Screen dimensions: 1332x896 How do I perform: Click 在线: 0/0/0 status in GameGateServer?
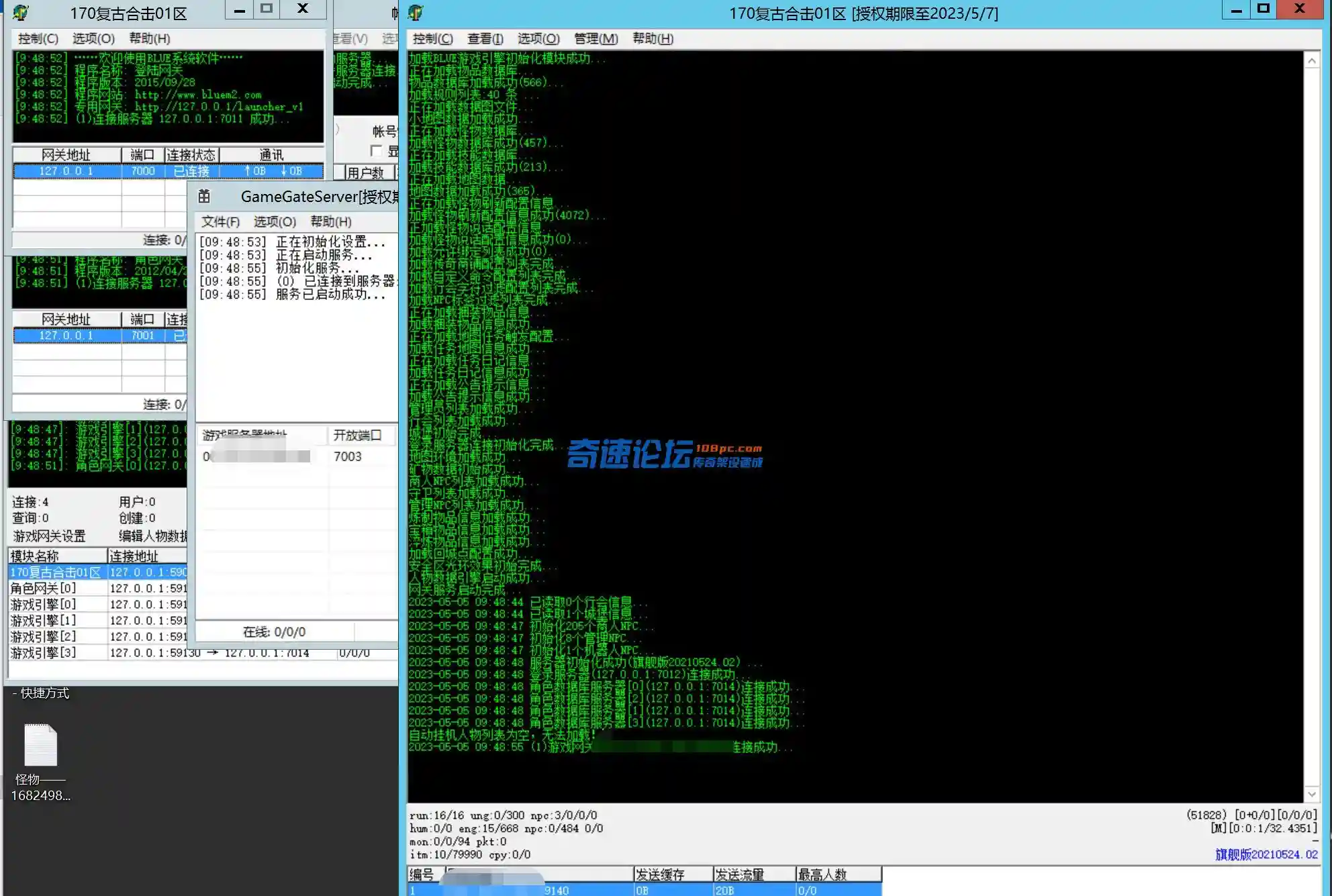[x=274, y=632]
